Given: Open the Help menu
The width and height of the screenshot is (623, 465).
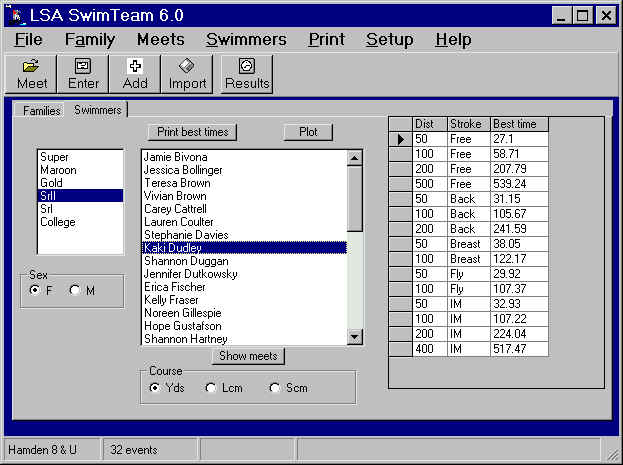Looking at the screenshot, I should 453,39.
